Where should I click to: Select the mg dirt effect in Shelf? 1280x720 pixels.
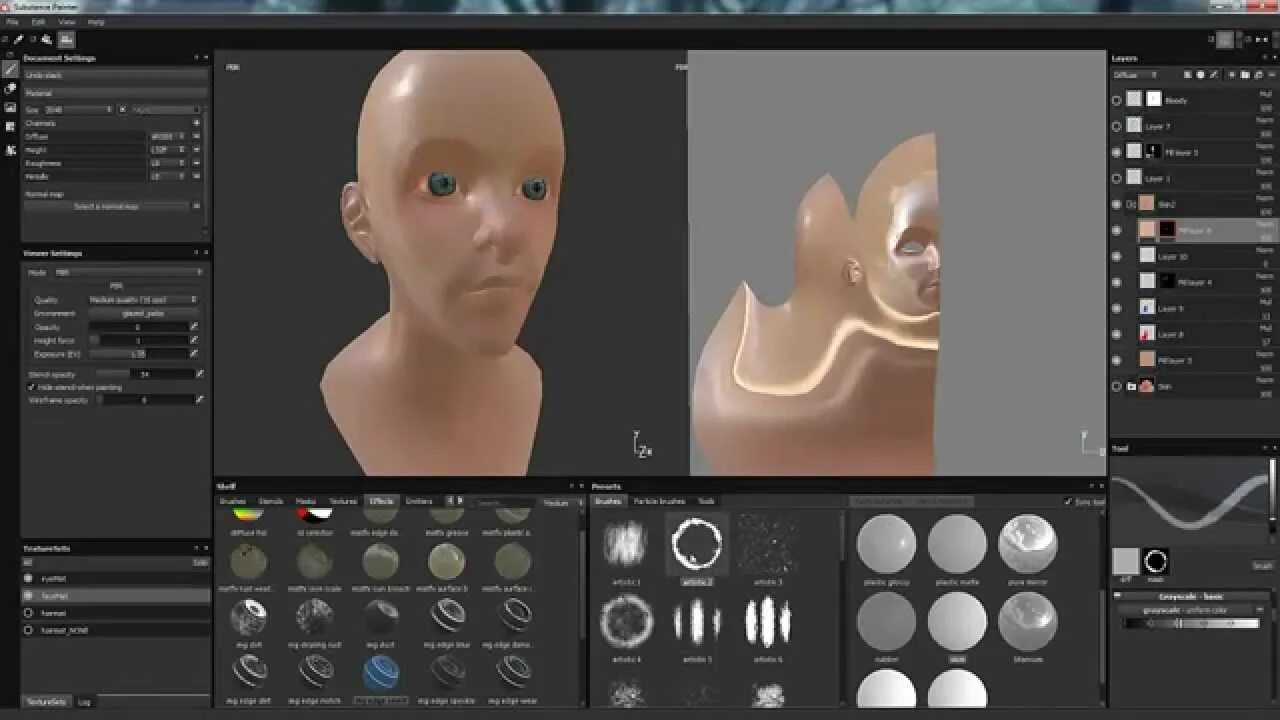coord(248,623)
